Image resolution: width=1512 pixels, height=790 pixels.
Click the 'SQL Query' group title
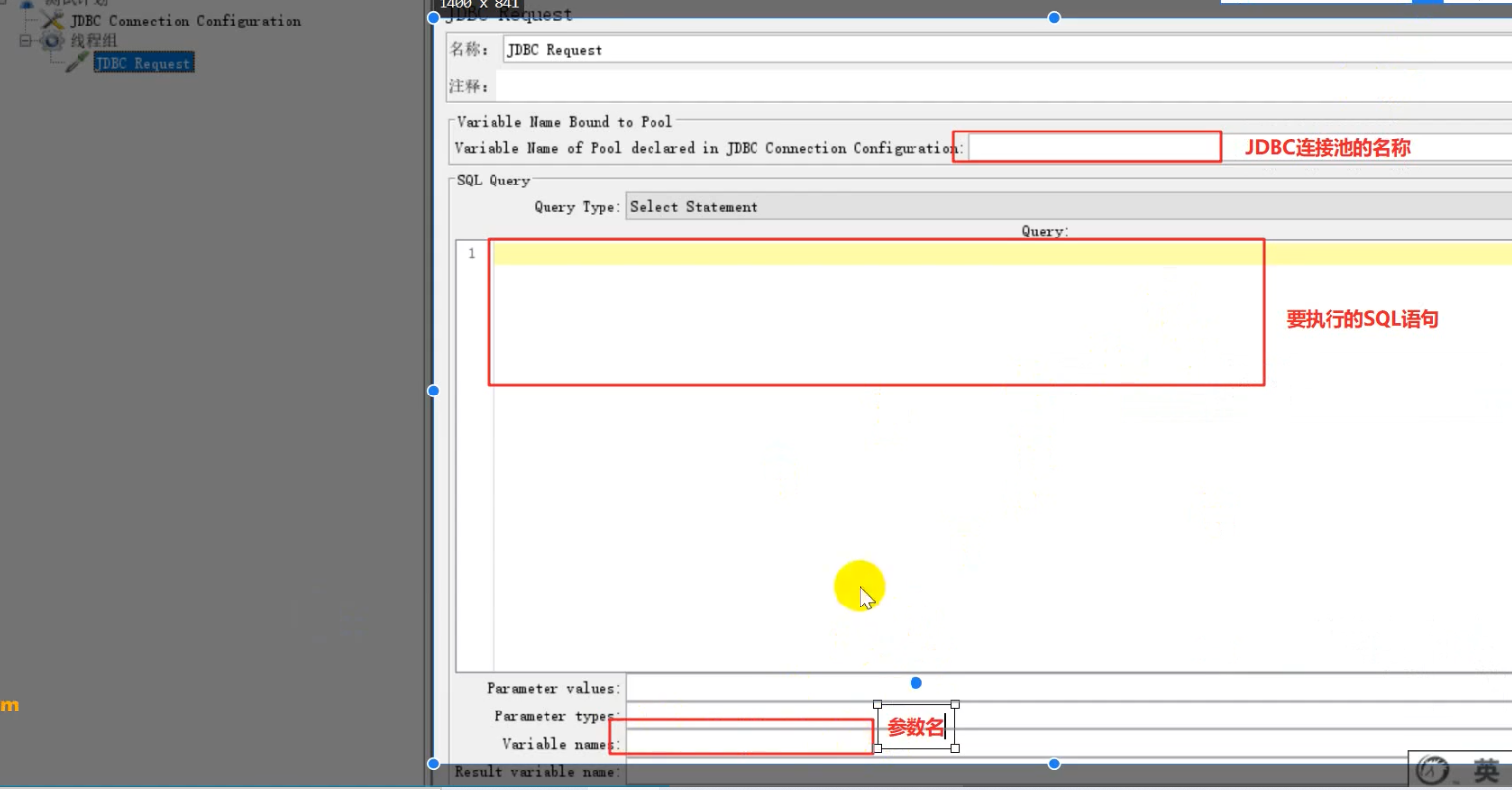(x=494, y=181)
